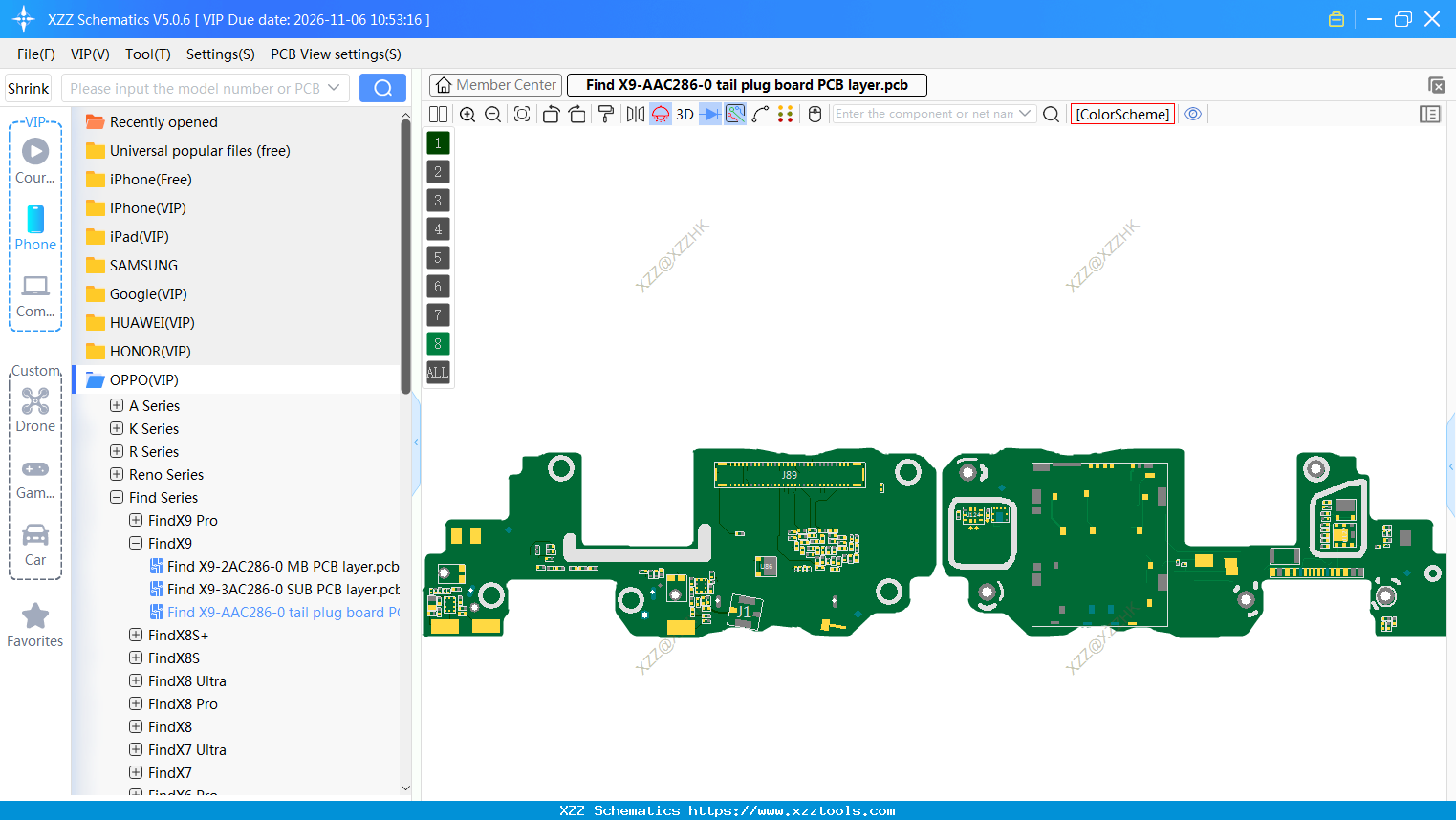Select PCB layer 3
Screen dimensions: 1456x820
tap(438, 201)
